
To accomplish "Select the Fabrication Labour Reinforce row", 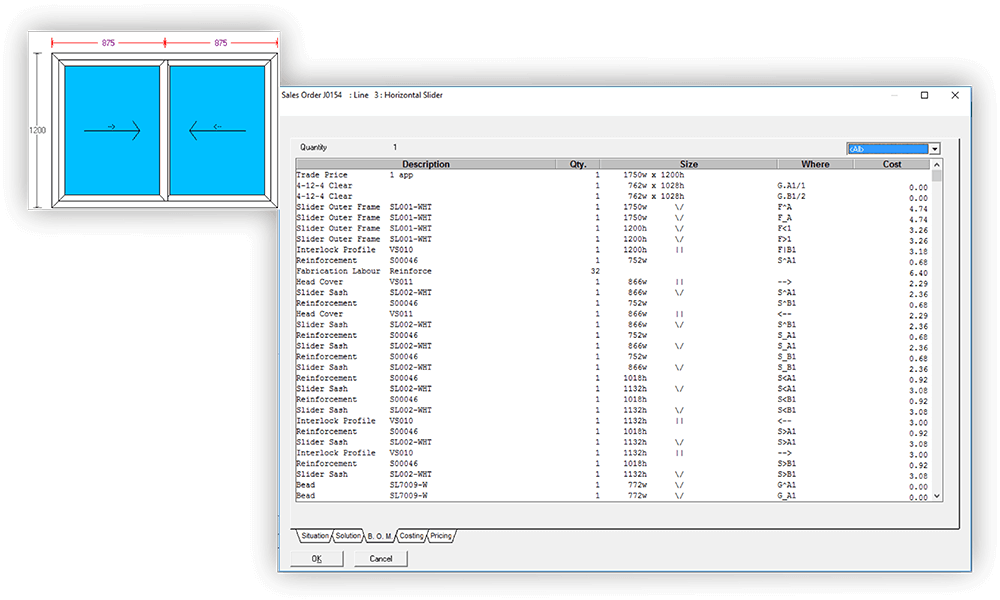I will tap(400, 270).
